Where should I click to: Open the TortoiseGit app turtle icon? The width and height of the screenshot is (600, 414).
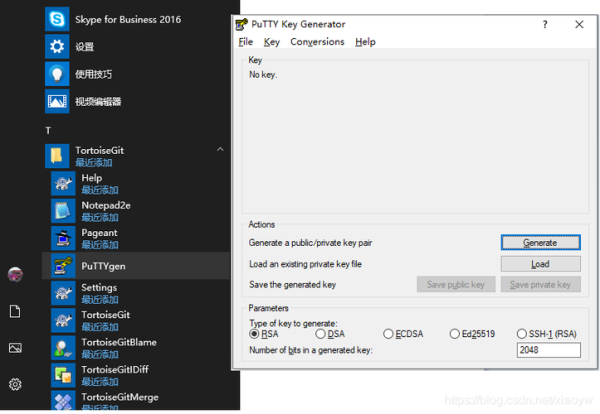63,321
